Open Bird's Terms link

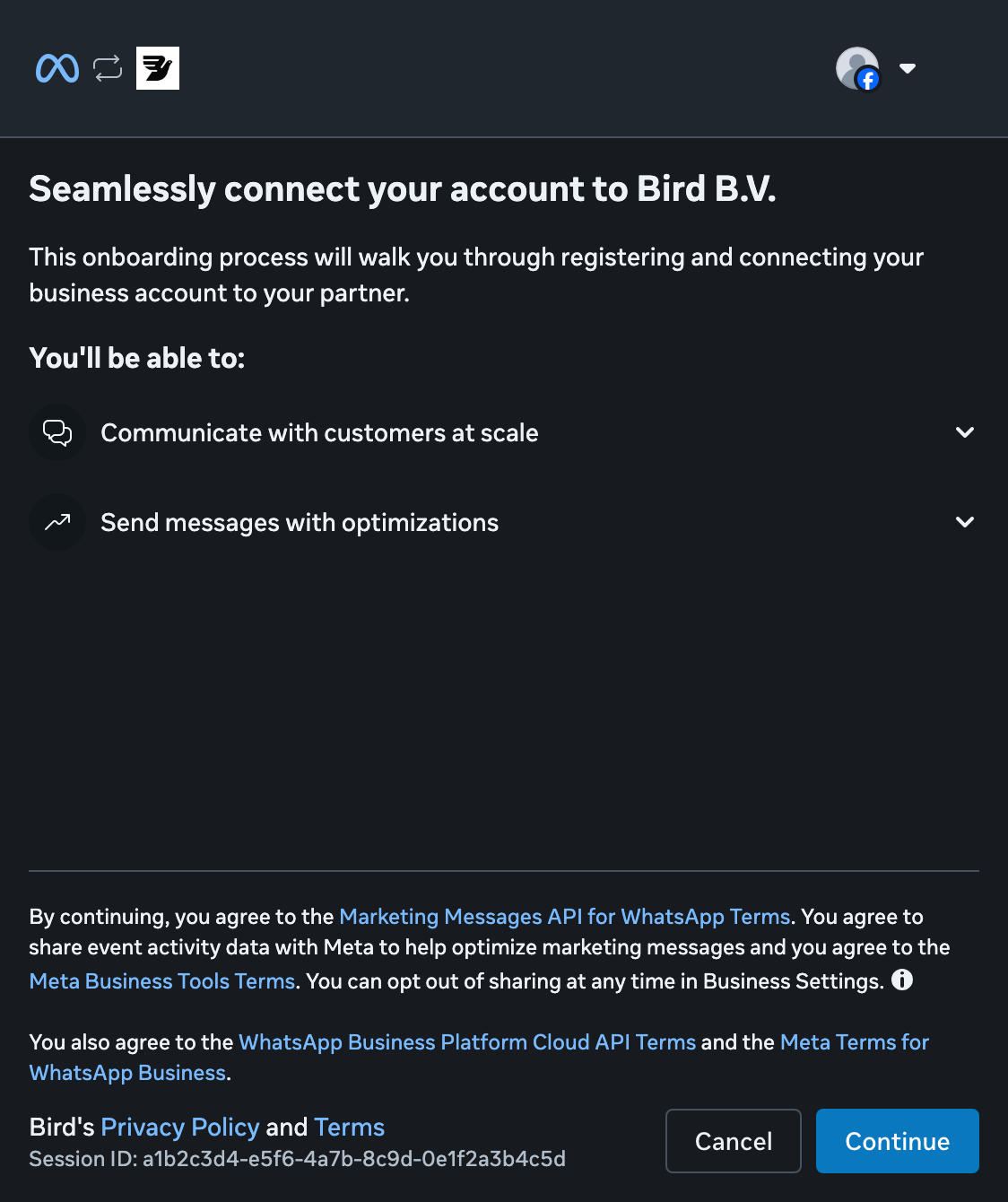click(x=350, y=1127)
